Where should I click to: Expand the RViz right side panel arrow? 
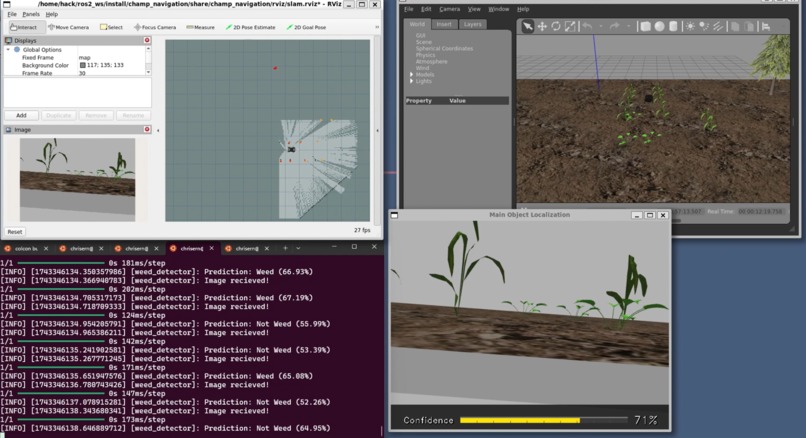click(377, 131)
